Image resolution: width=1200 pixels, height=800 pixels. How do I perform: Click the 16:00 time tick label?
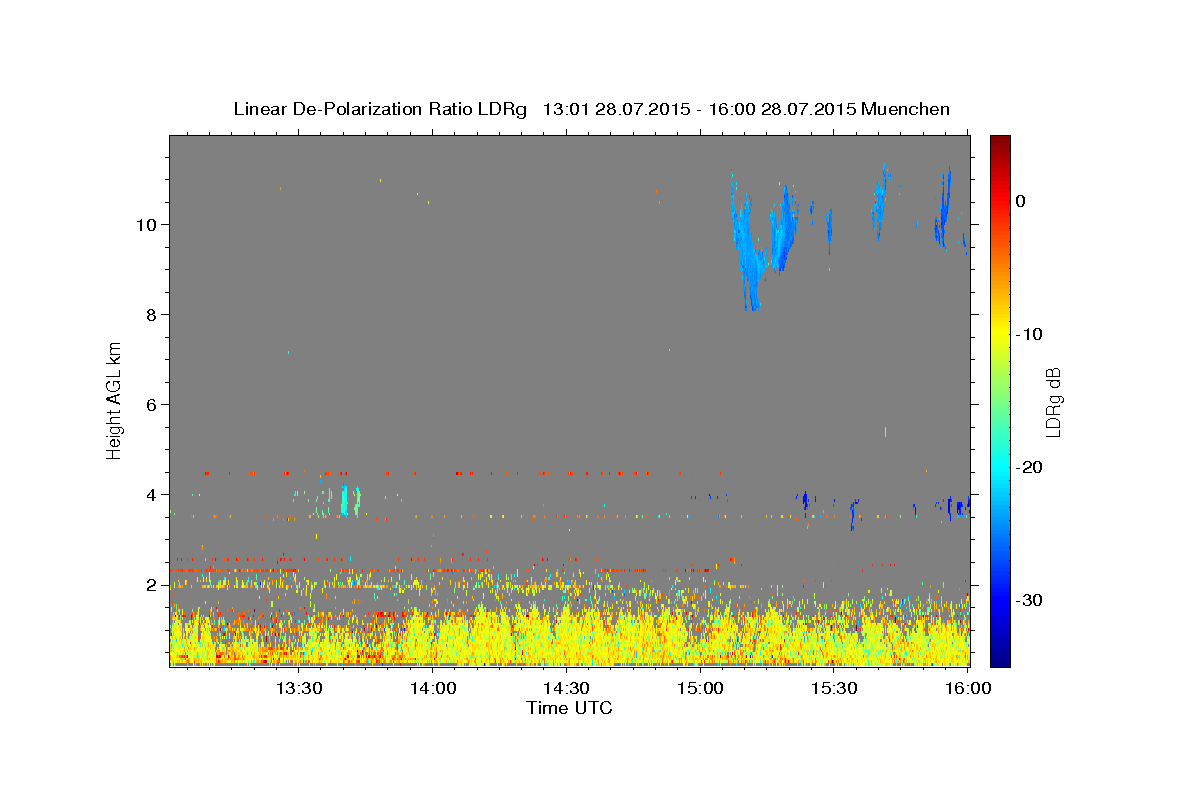pyautogui.click(x=967, y=688)
